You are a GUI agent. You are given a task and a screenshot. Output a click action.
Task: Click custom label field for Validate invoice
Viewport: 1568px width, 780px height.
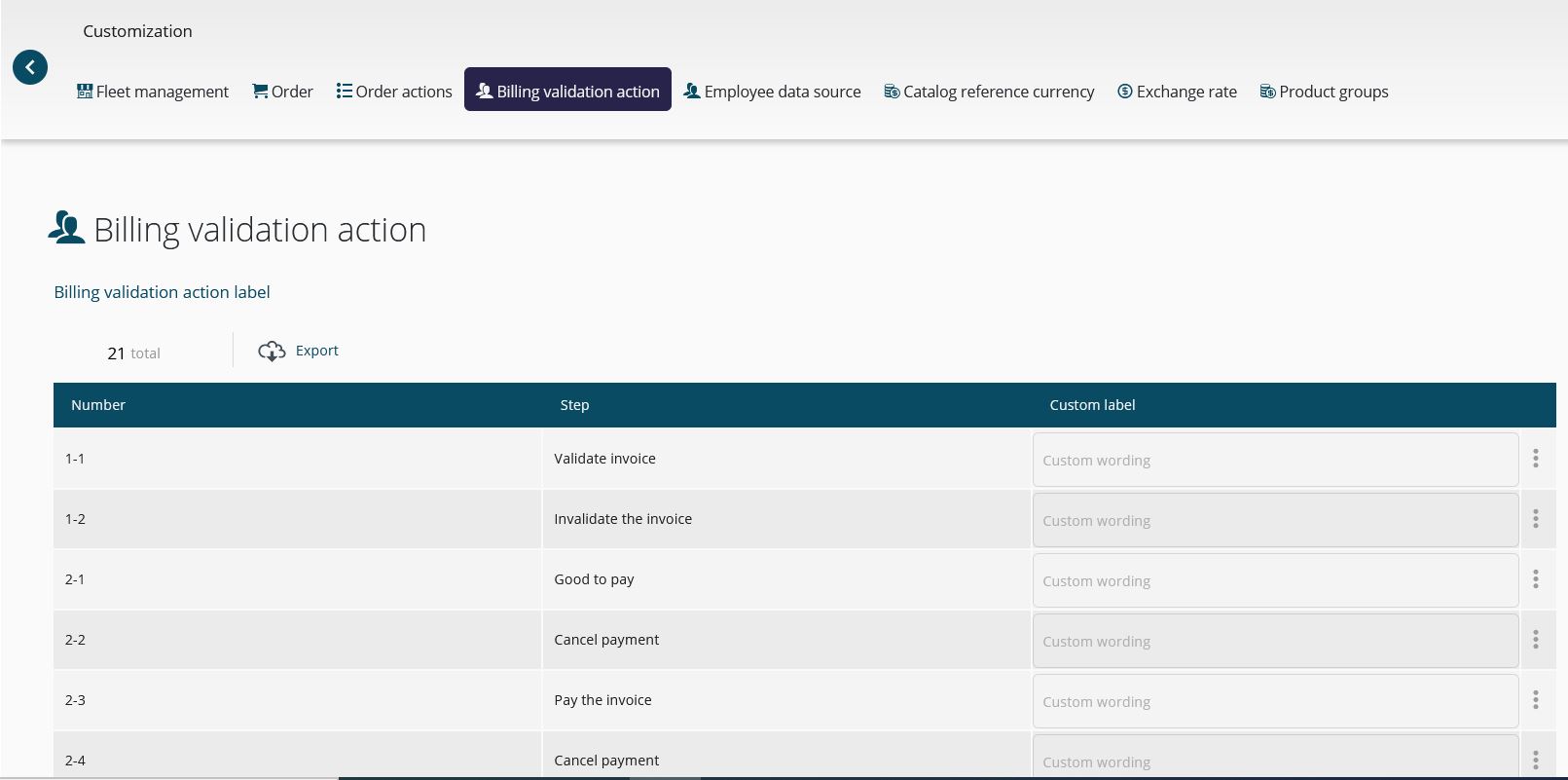pos(1275,460)
